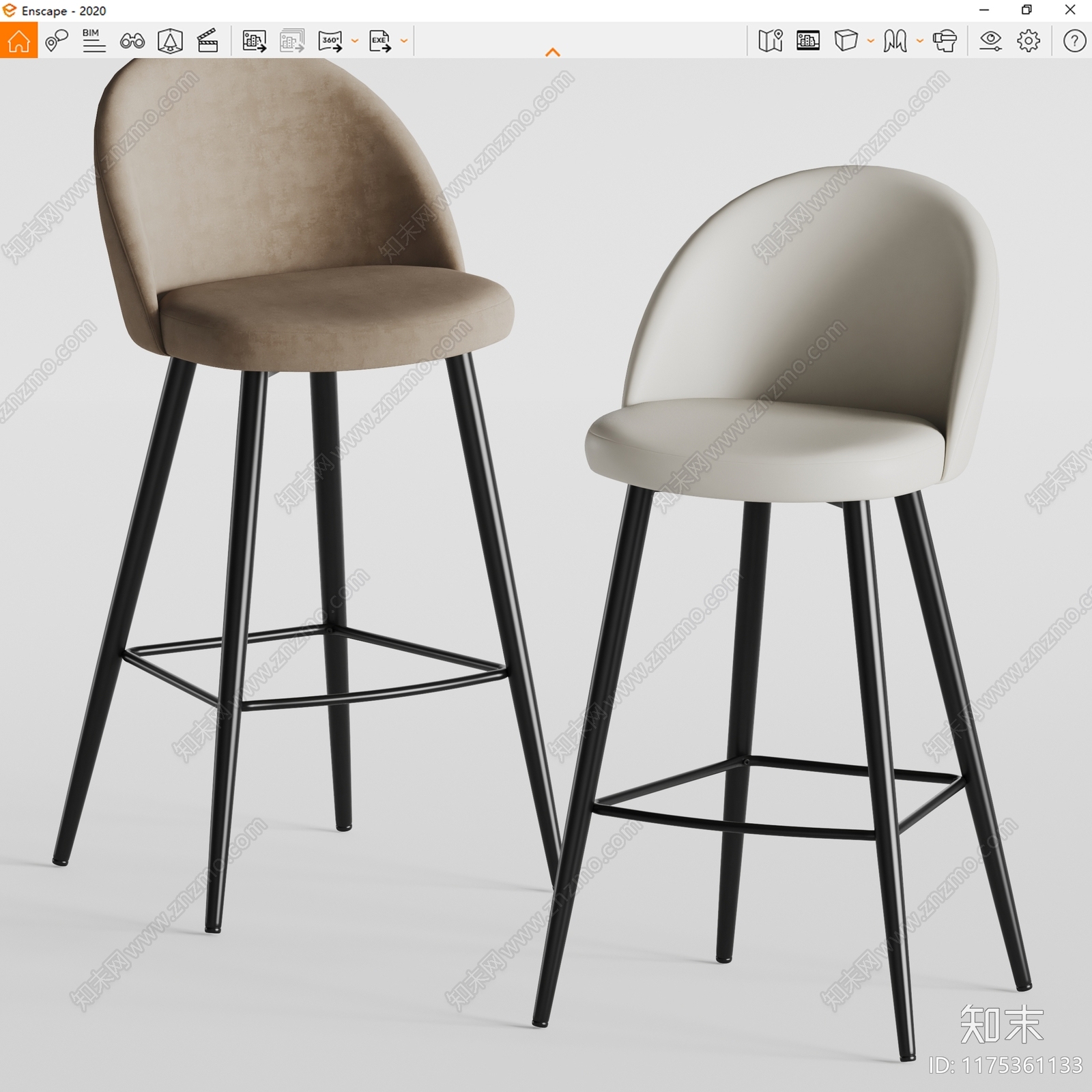Expand the EXE export dropdown arrow
This screenshot has width=1092, height=1092.
pos(404,41)
